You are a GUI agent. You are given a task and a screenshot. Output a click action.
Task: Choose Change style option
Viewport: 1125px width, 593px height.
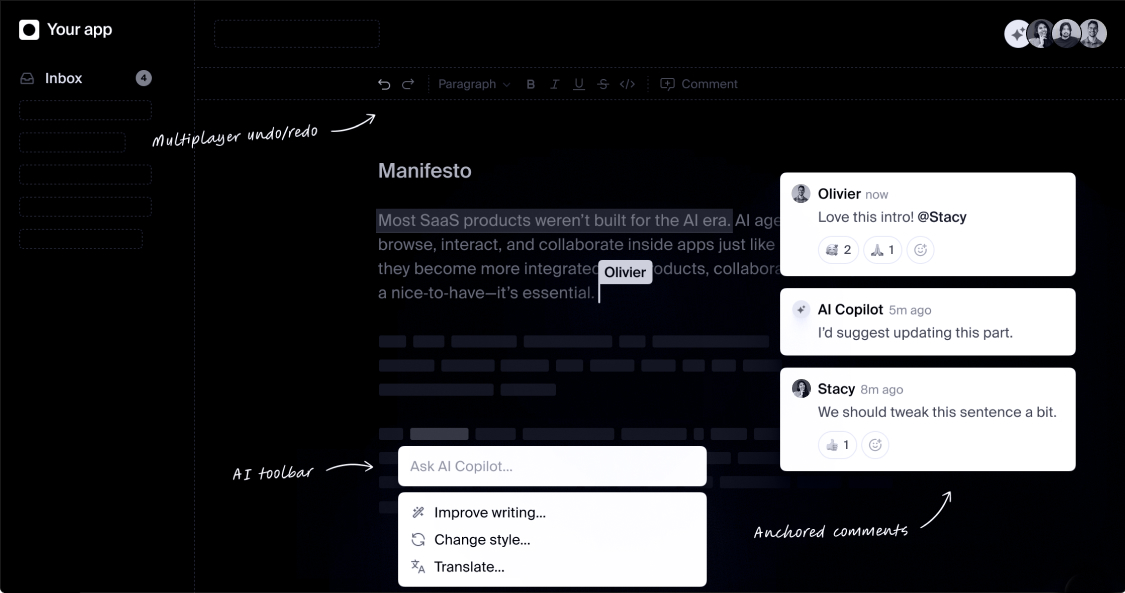481,540
